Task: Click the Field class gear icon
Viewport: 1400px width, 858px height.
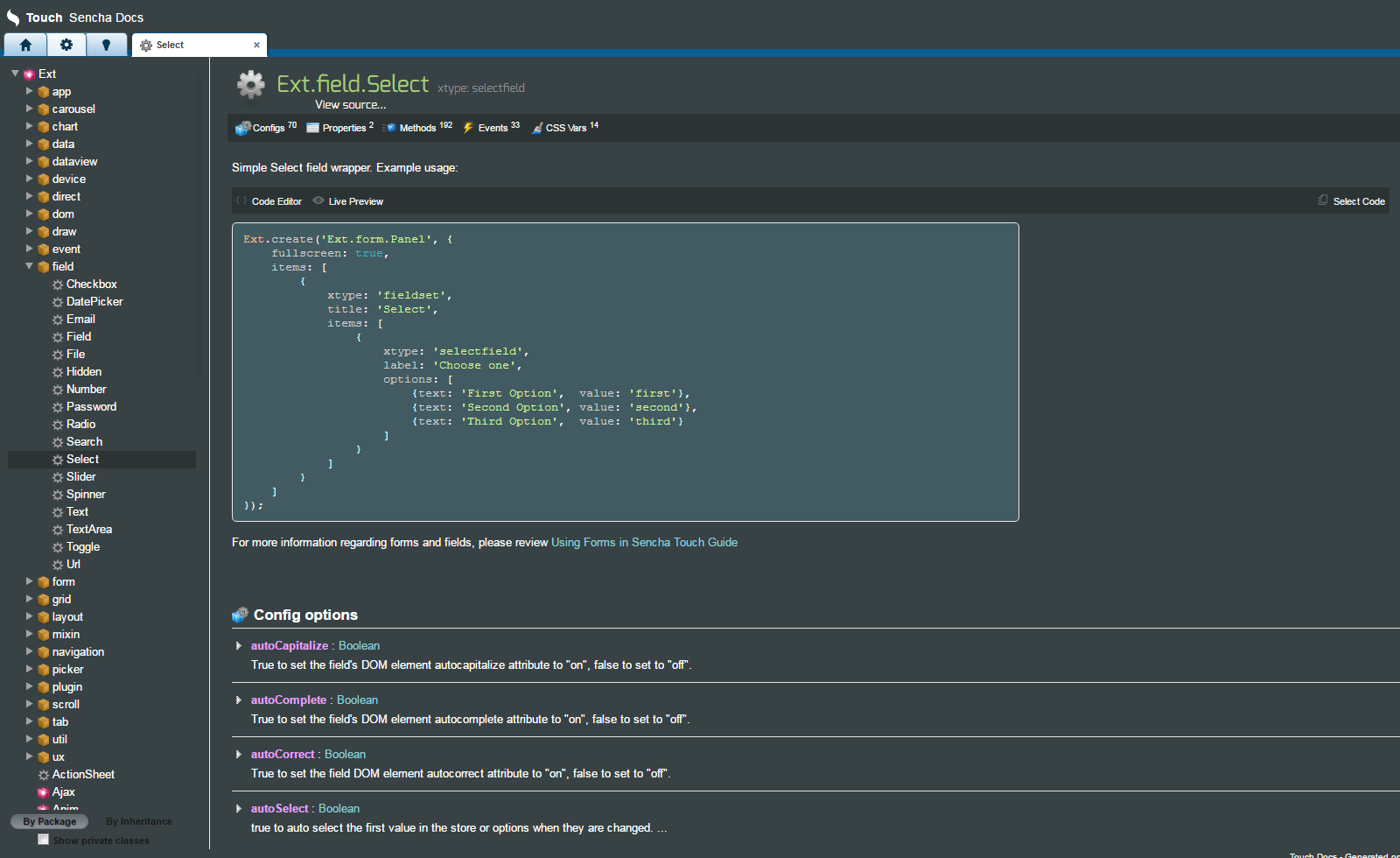Action: click(58, 337)
